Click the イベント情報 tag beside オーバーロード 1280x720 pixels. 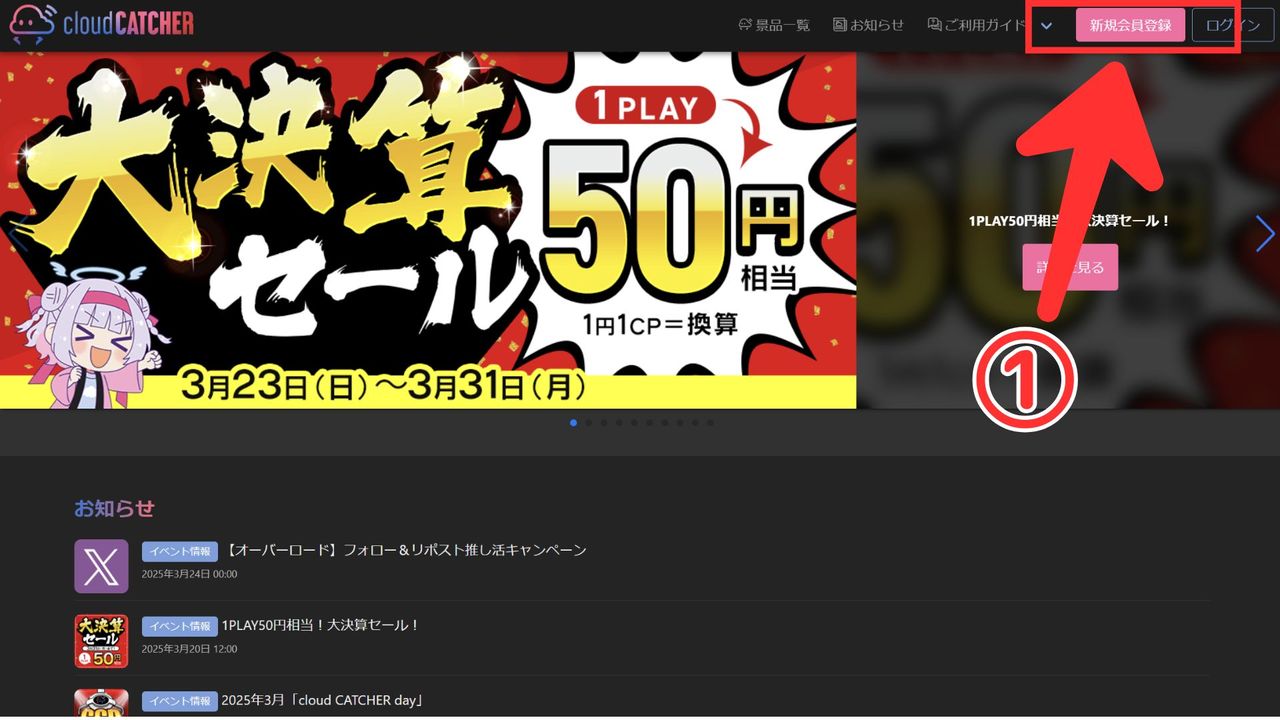[x=180, y=551]
